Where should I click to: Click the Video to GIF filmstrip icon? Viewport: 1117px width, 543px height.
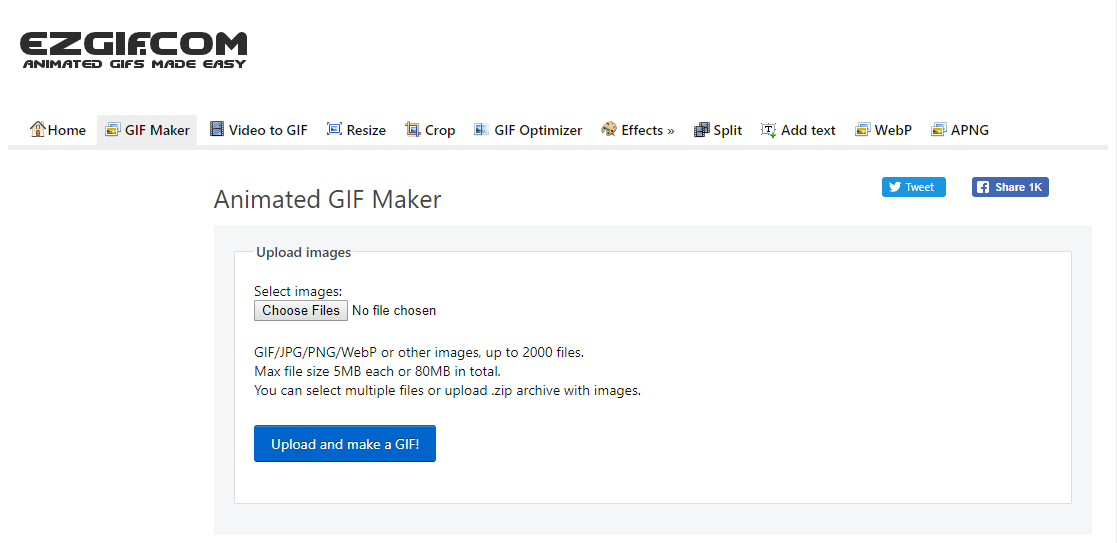217,129
